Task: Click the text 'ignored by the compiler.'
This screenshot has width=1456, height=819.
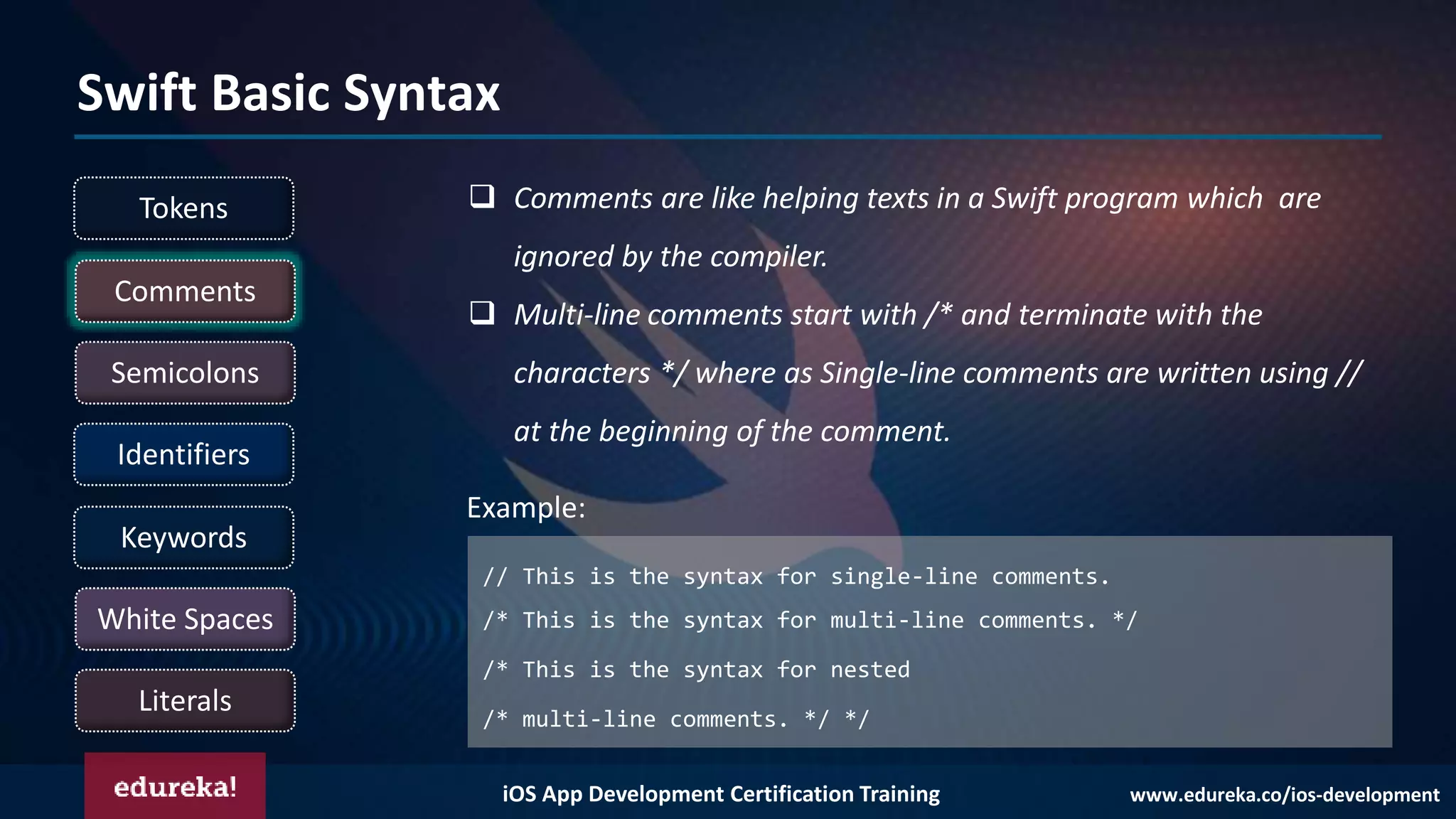Action: [671, 257]
